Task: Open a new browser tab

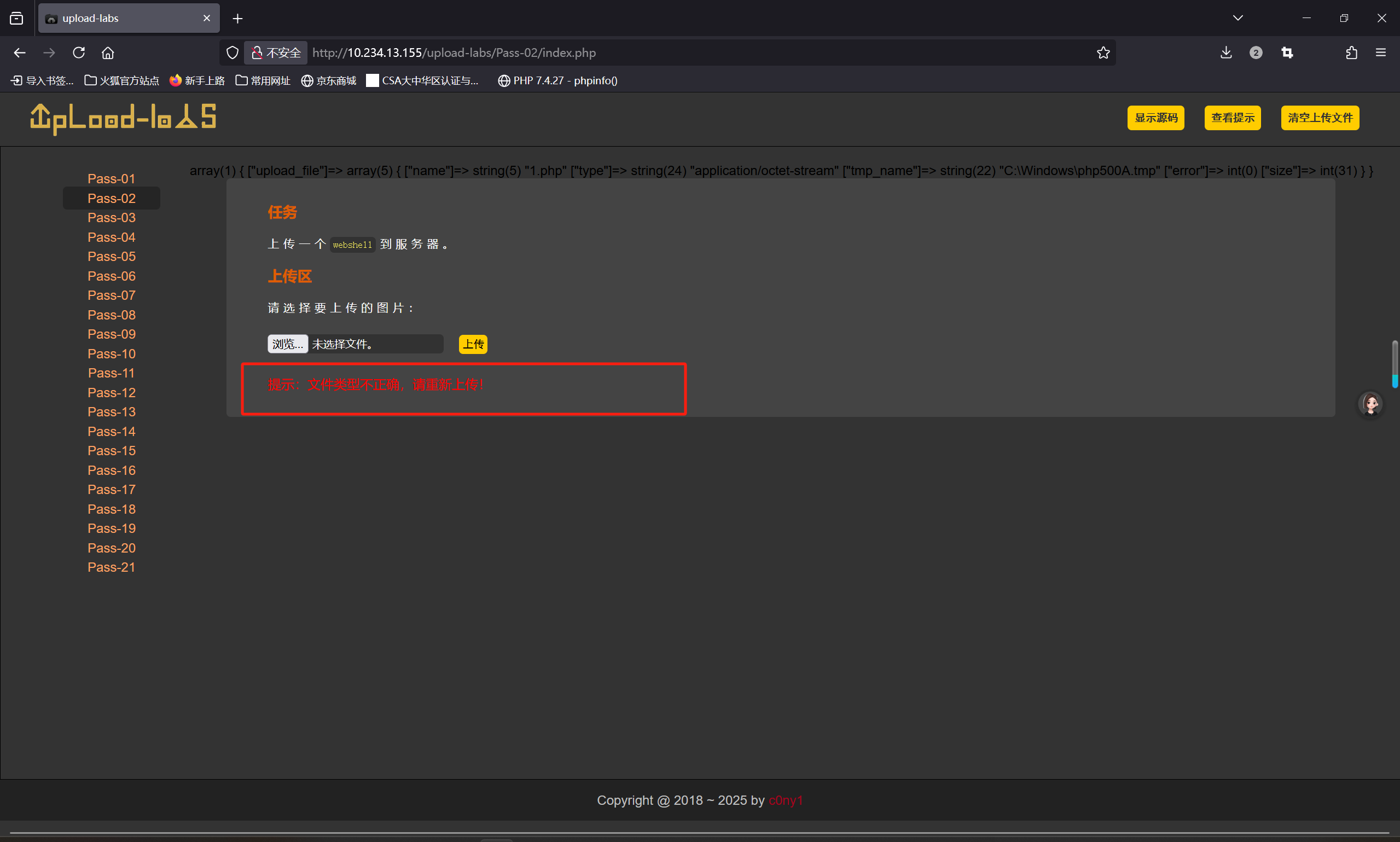Action: (x=237, y=19)
